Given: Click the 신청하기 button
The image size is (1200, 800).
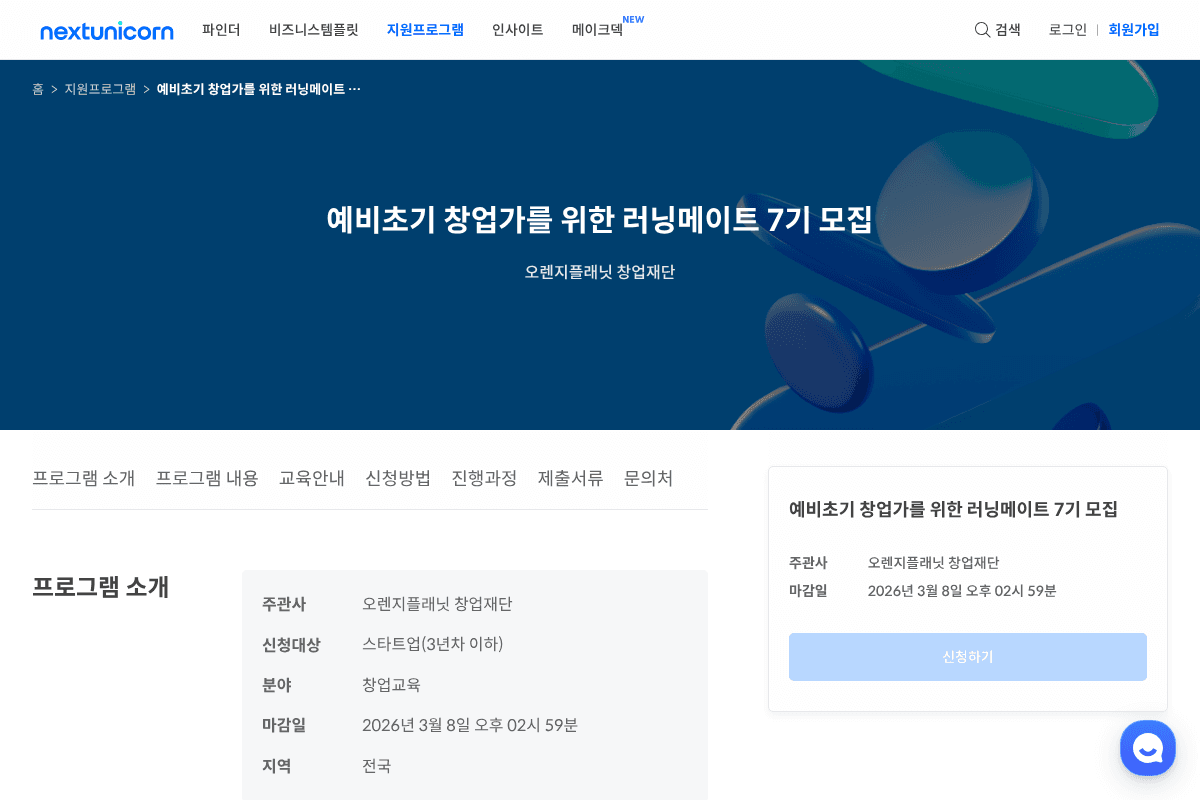Looking at the screenshot, I should (968, 657).
